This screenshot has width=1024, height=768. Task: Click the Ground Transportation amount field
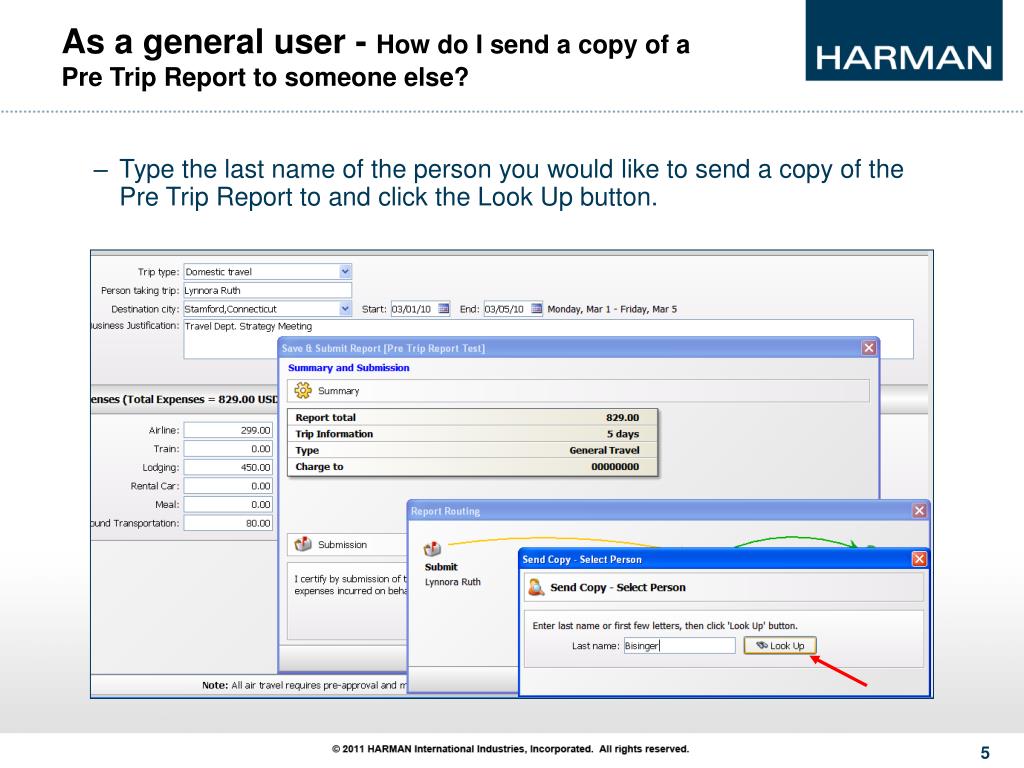228,523
